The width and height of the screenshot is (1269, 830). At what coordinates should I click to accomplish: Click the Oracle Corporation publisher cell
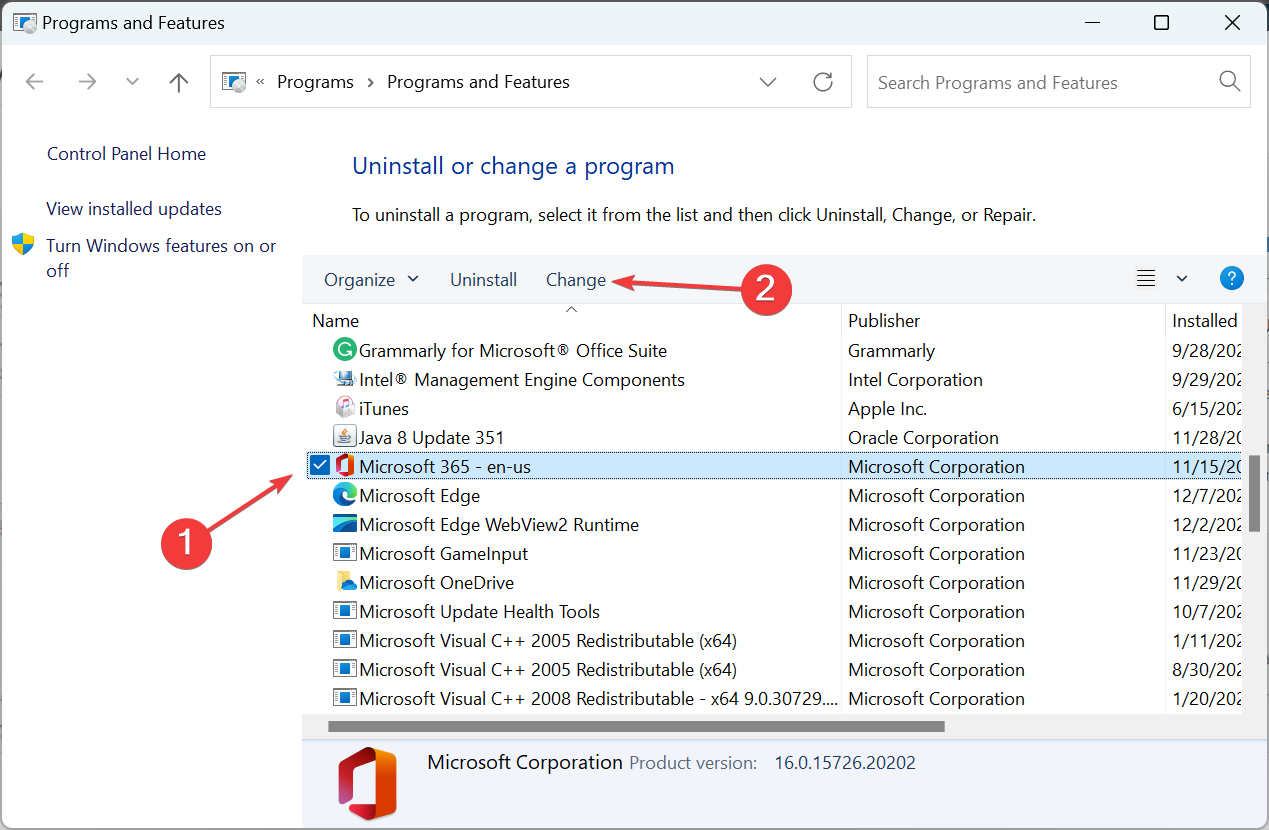923,437
